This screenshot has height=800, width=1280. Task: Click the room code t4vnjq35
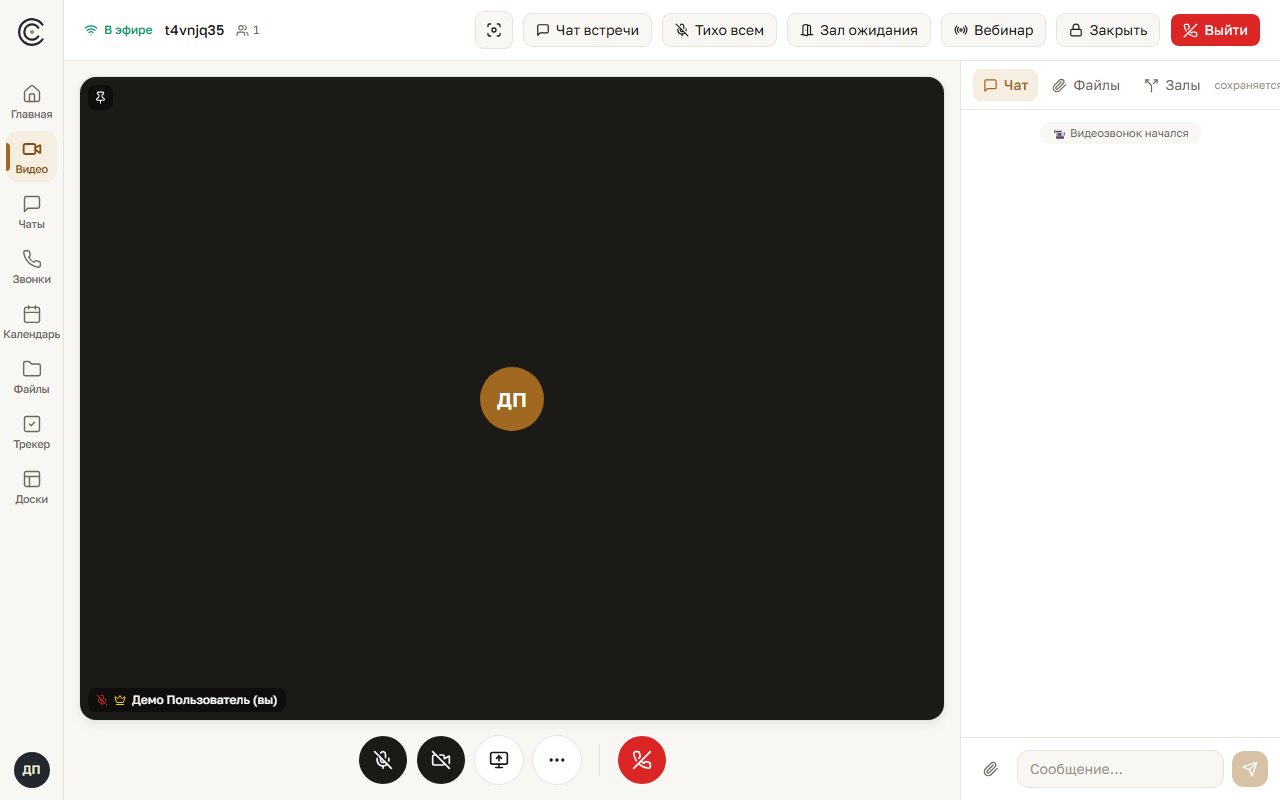pos(195,30)
